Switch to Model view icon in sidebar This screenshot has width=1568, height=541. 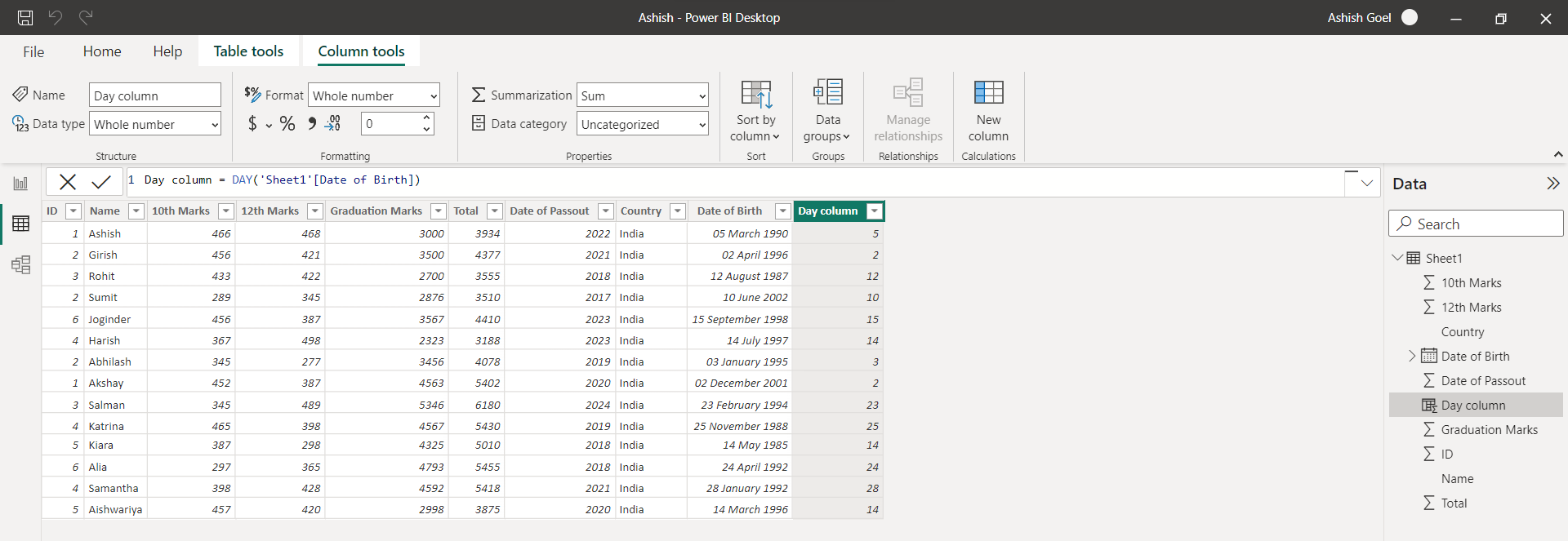tap(20, 264)
